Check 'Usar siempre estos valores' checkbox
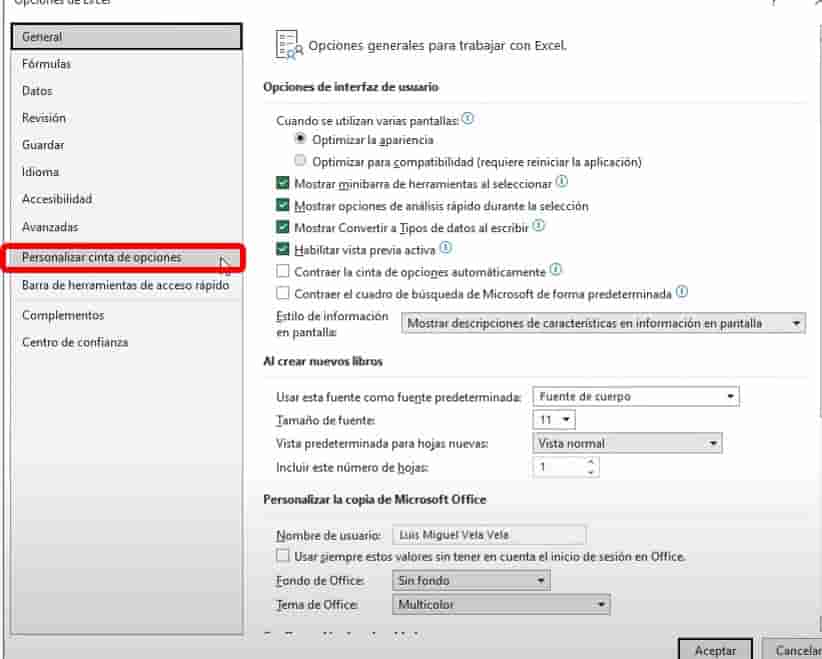The image size is (822, 659). click(x=283, y=556)
